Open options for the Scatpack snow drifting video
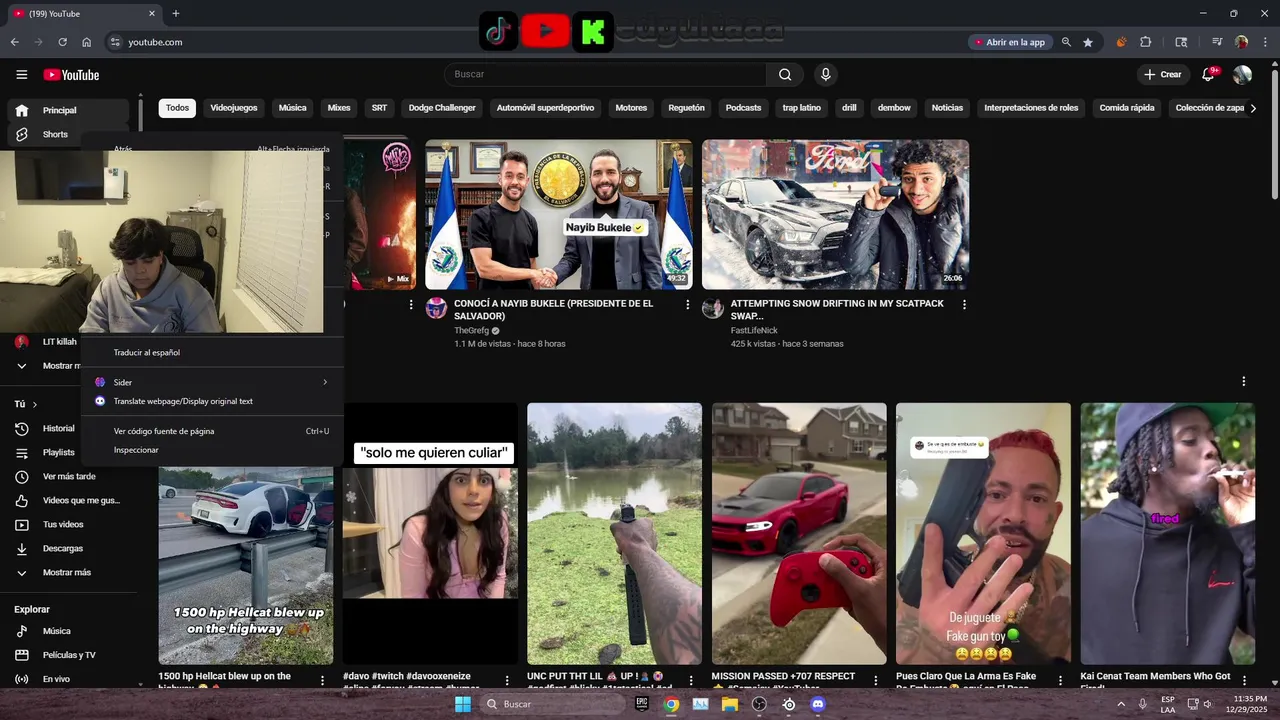 click(964, 304)
